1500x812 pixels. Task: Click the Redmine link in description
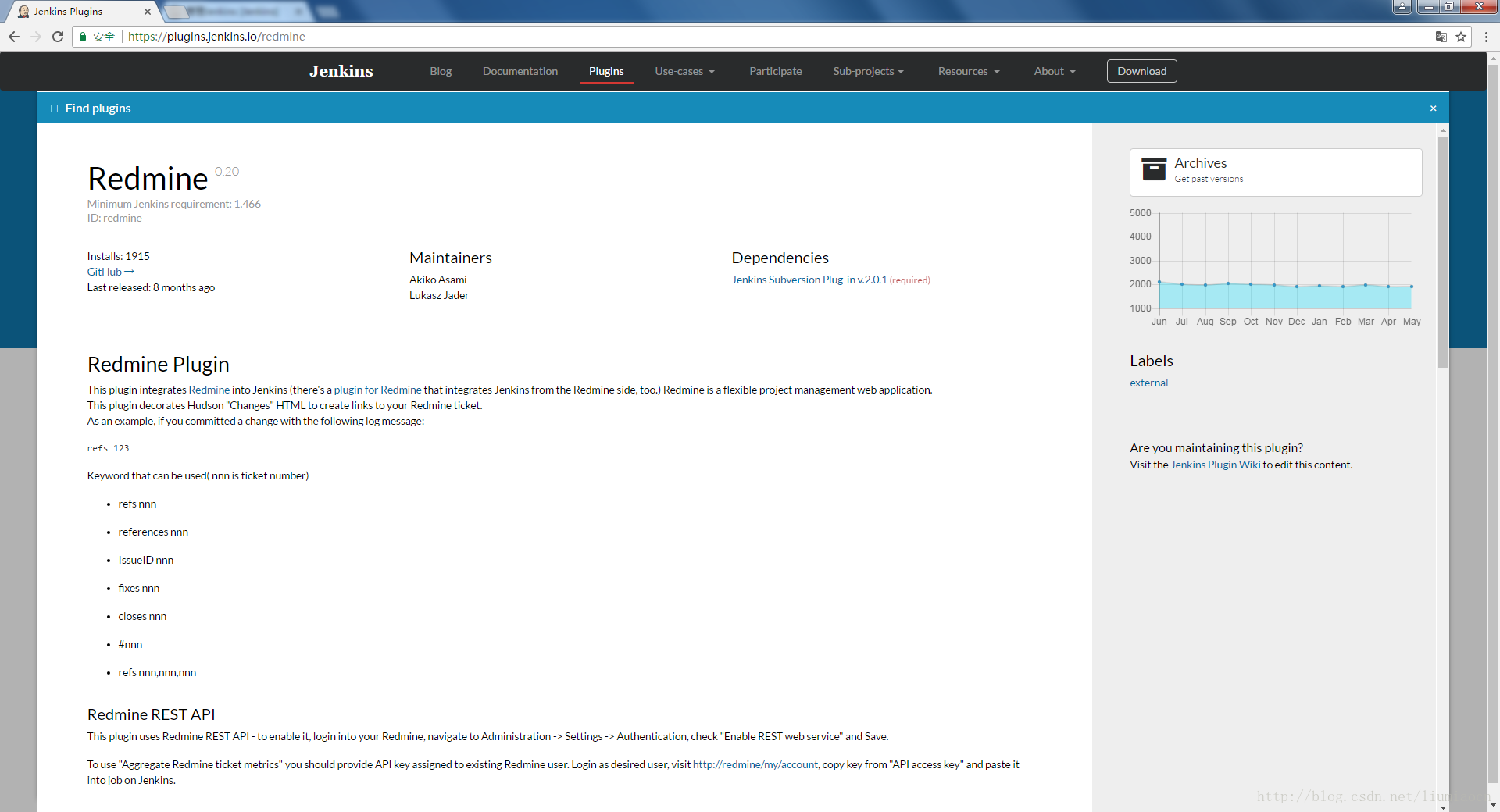[x=209, y=390]
